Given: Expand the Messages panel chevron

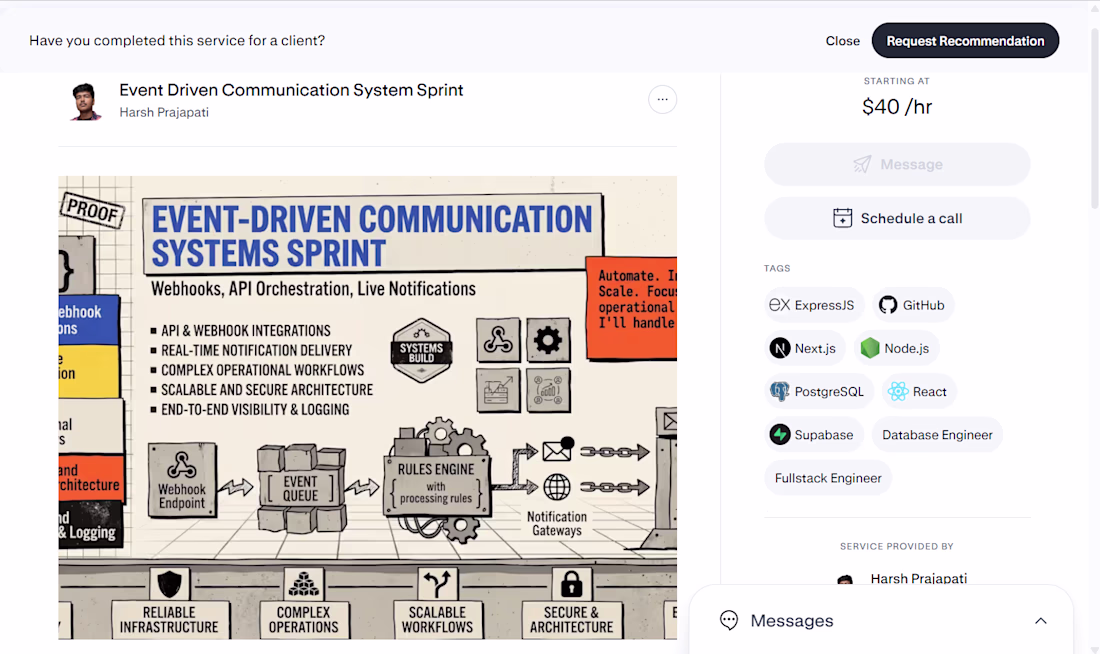Looking at the screenshot, I should (1041, 621).
